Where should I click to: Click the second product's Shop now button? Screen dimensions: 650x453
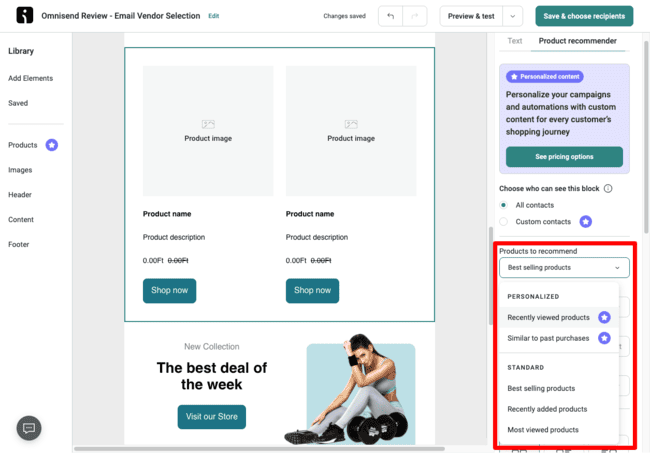pos(312,291)
